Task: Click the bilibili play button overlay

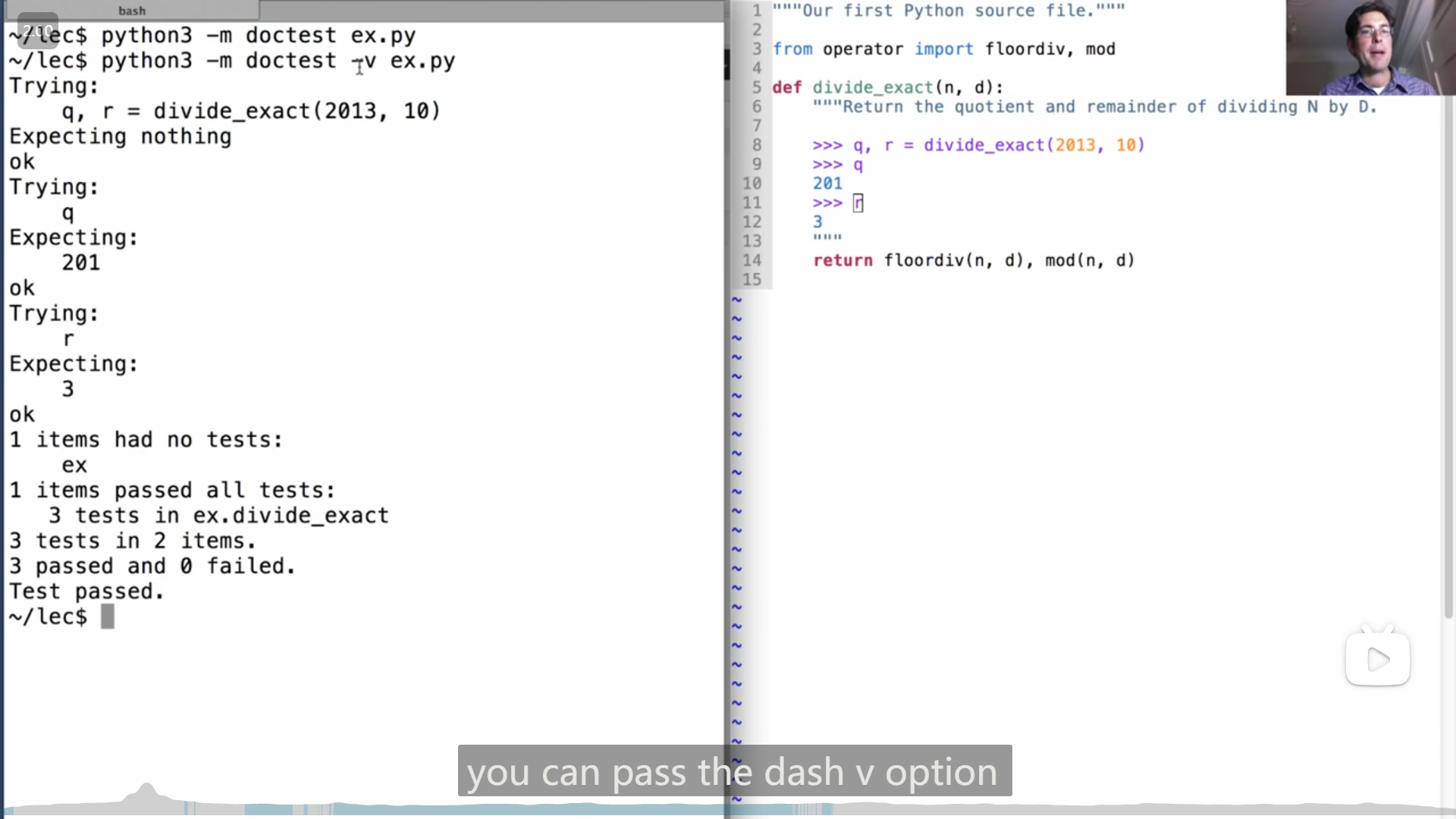Action: click(1377, 659)
